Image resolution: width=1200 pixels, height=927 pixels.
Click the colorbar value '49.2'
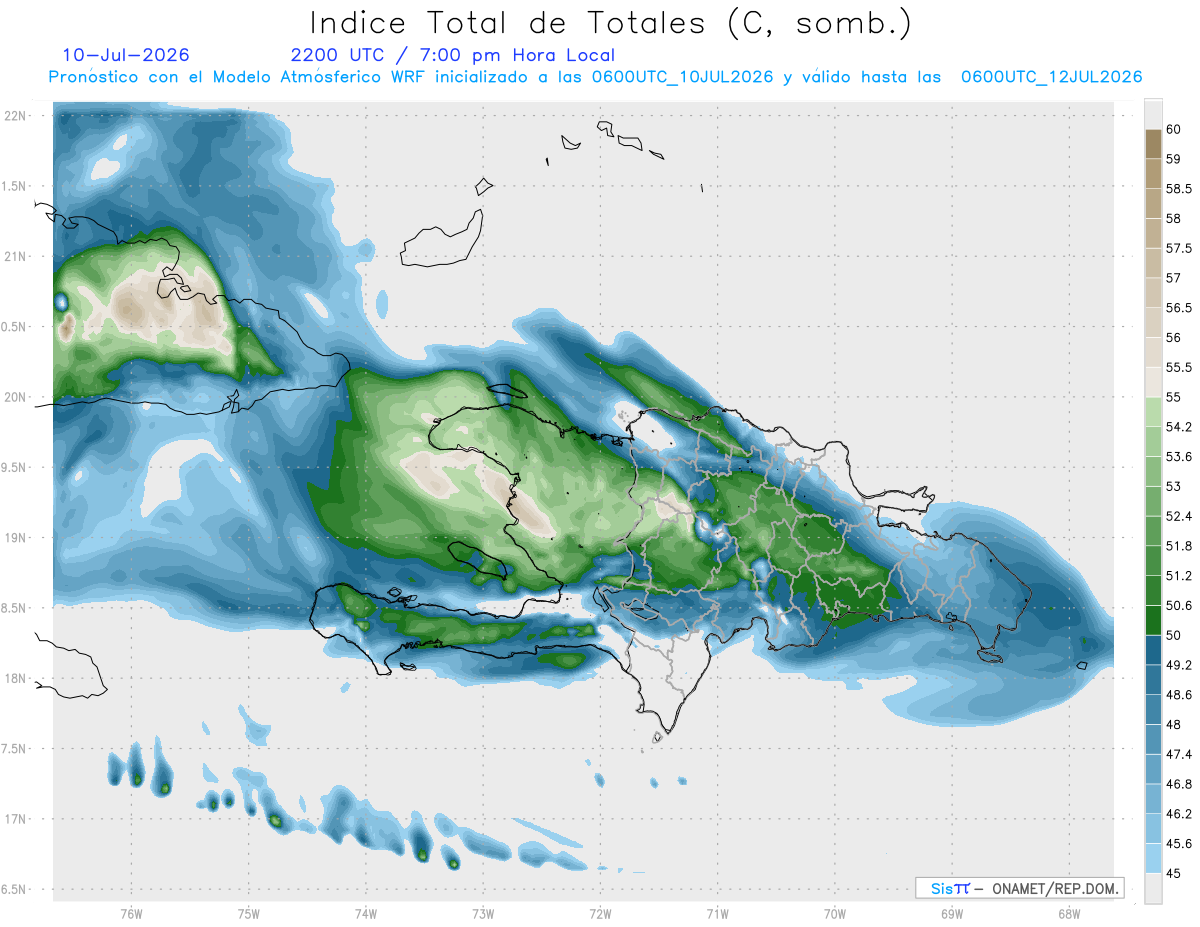(x=1179, y=665)
